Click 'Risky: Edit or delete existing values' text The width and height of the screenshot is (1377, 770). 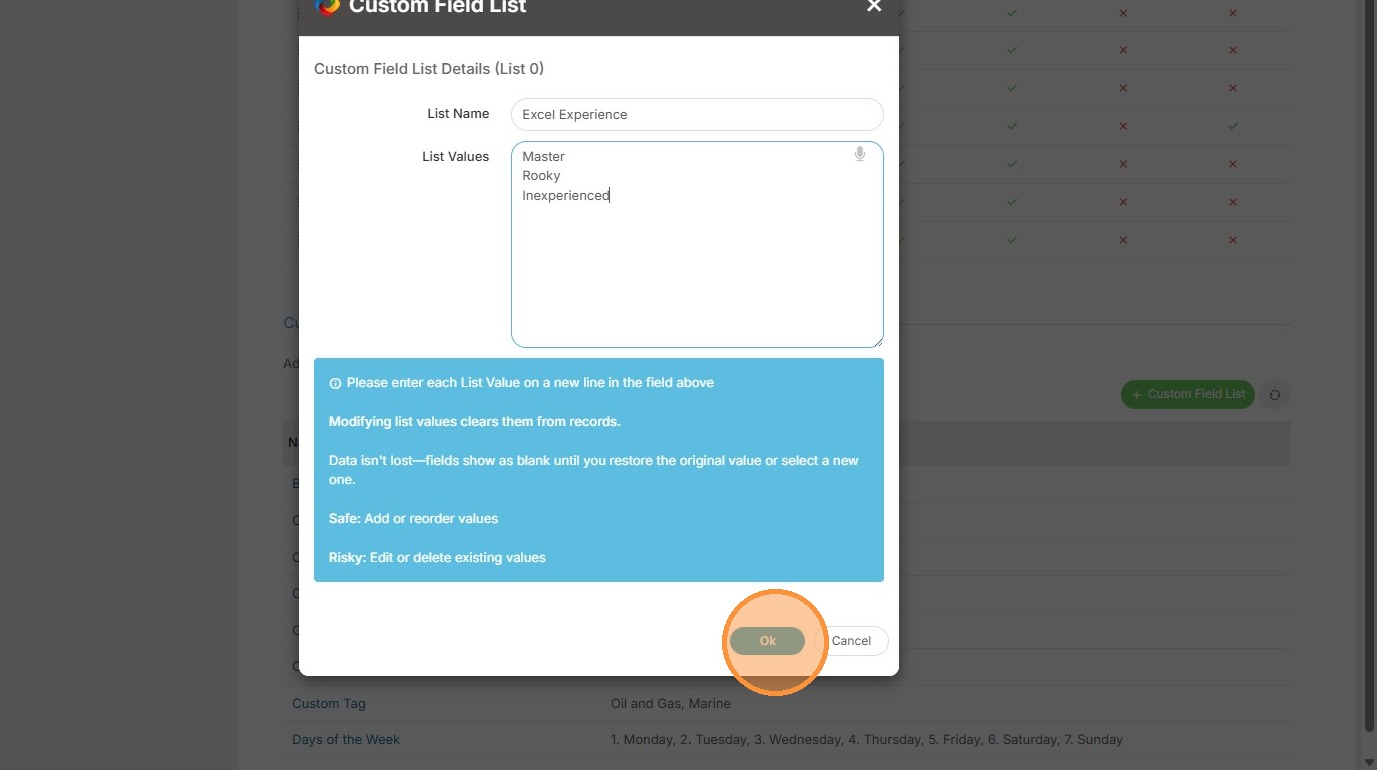click(437, 557)
